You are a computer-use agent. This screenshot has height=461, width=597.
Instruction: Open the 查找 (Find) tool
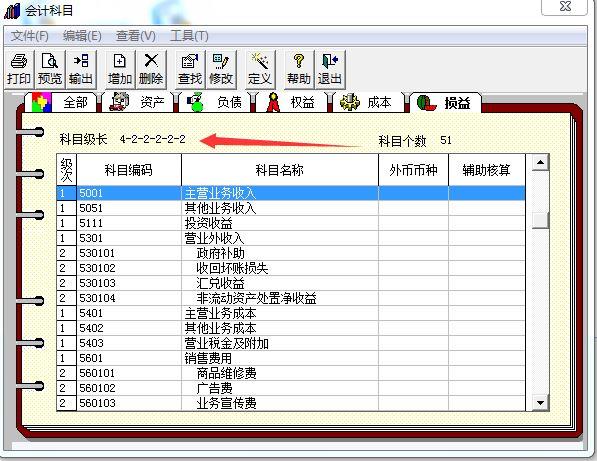pos(190,69)
